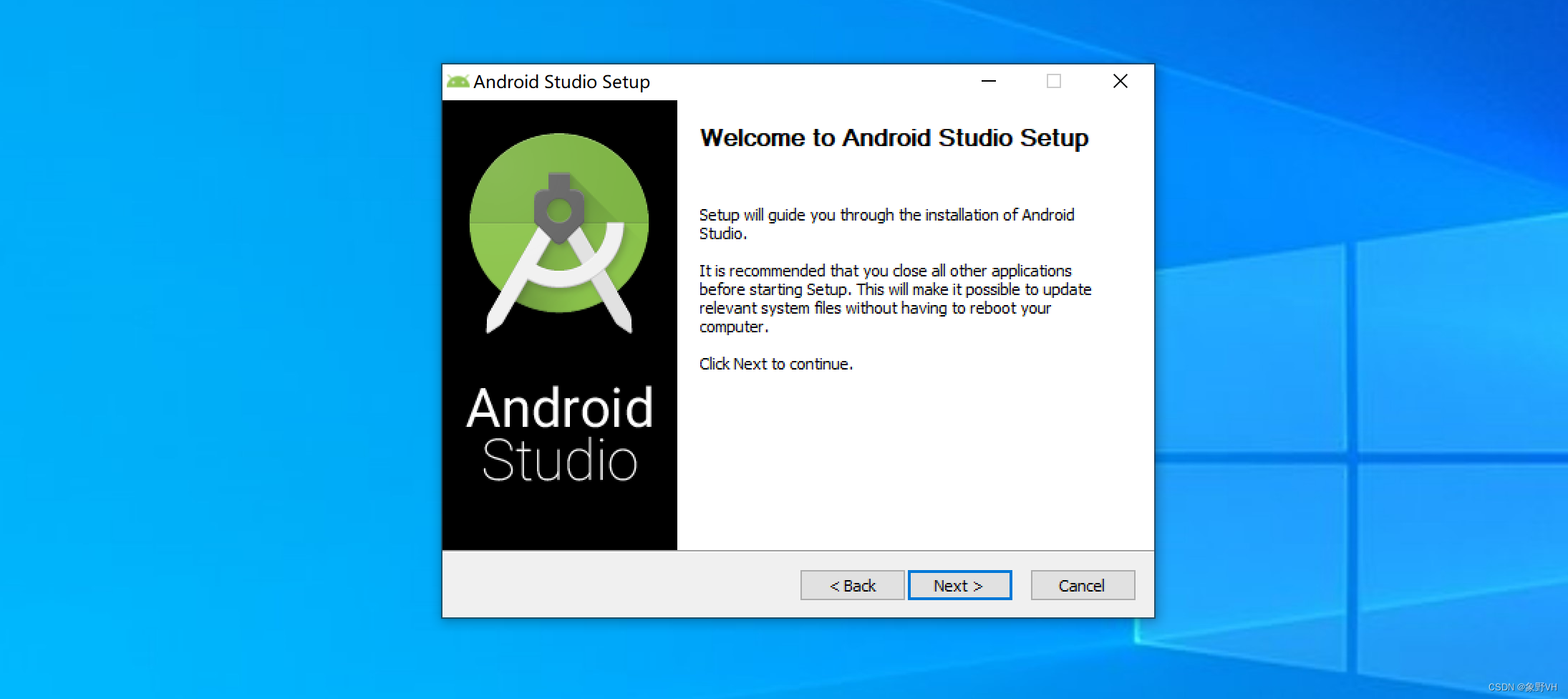Image resolution: width=1568 pixels, height=699 pixels.
Task: Click the maximize button in title bar
Action: click(x=1054, y=82)
